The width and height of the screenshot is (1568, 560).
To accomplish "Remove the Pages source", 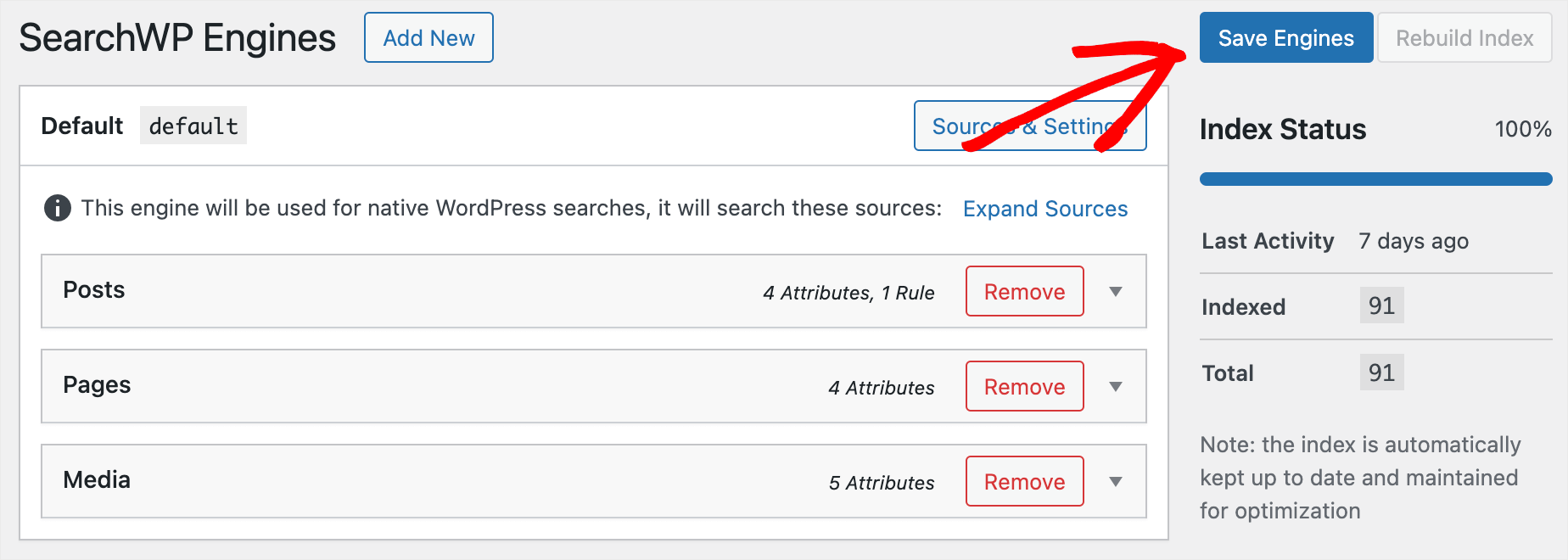I will point(1025,386).
